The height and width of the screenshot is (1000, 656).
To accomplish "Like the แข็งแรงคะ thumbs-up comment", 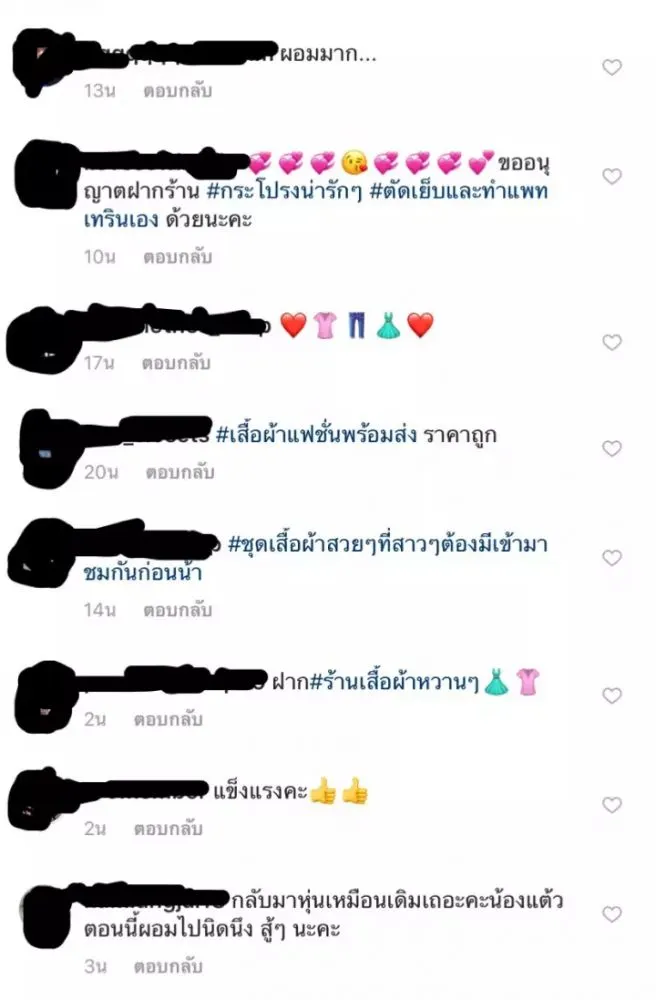I will [612, 805].
